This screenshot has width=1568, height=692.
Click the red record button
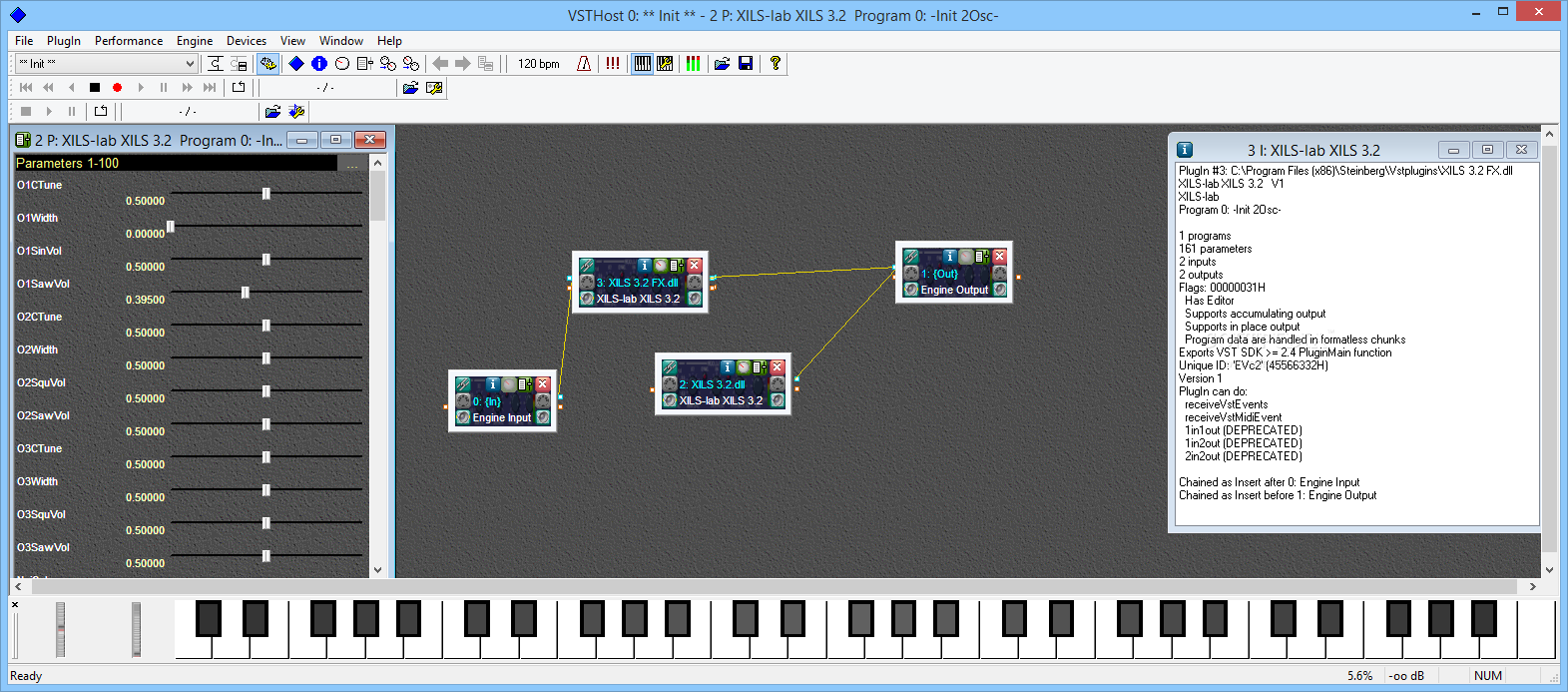click(117, 87)
